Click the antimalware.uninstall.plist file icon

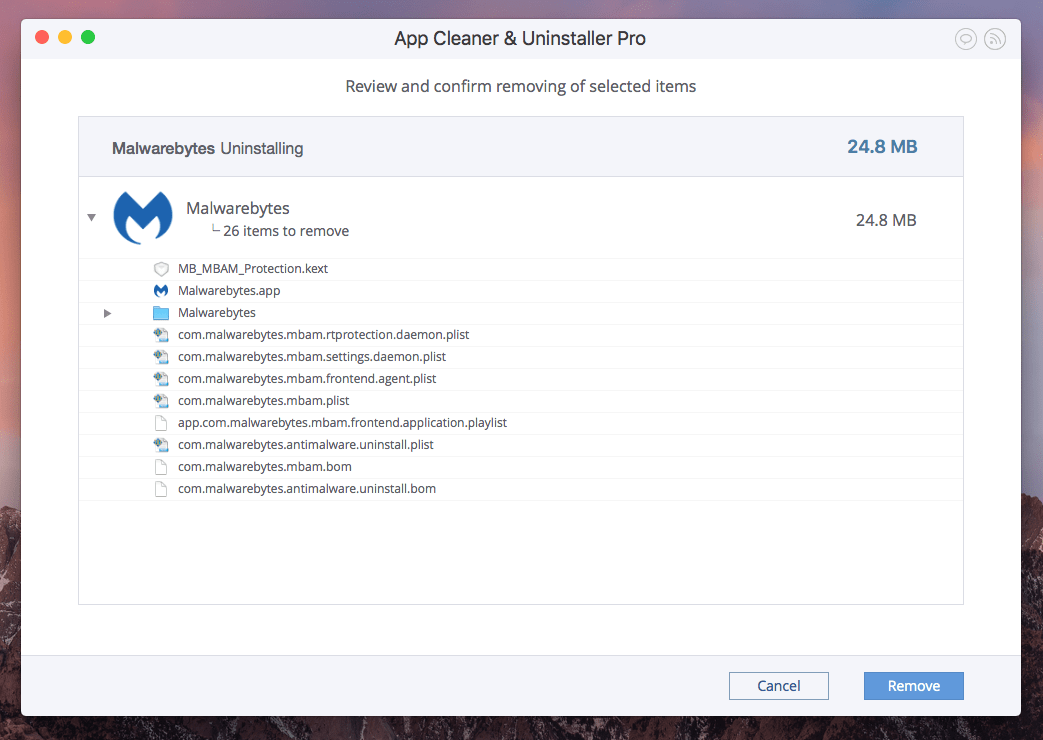(x=161, y=445)
